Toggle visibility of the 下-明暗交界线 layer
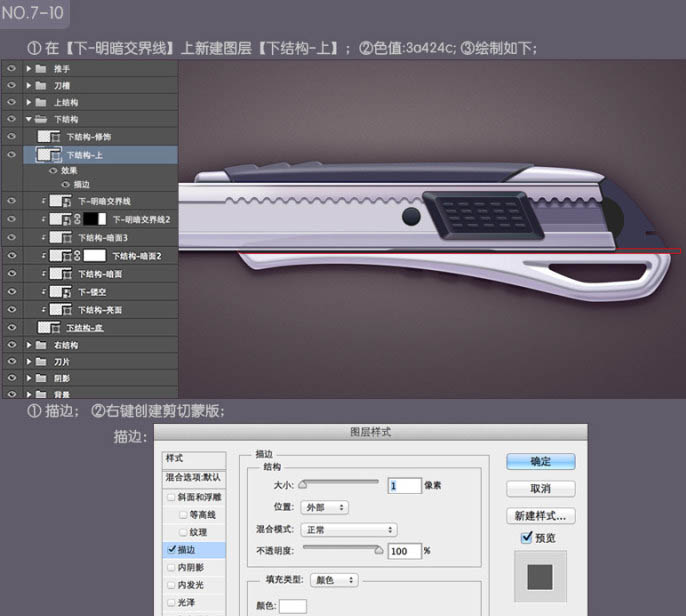 [12, 201]
